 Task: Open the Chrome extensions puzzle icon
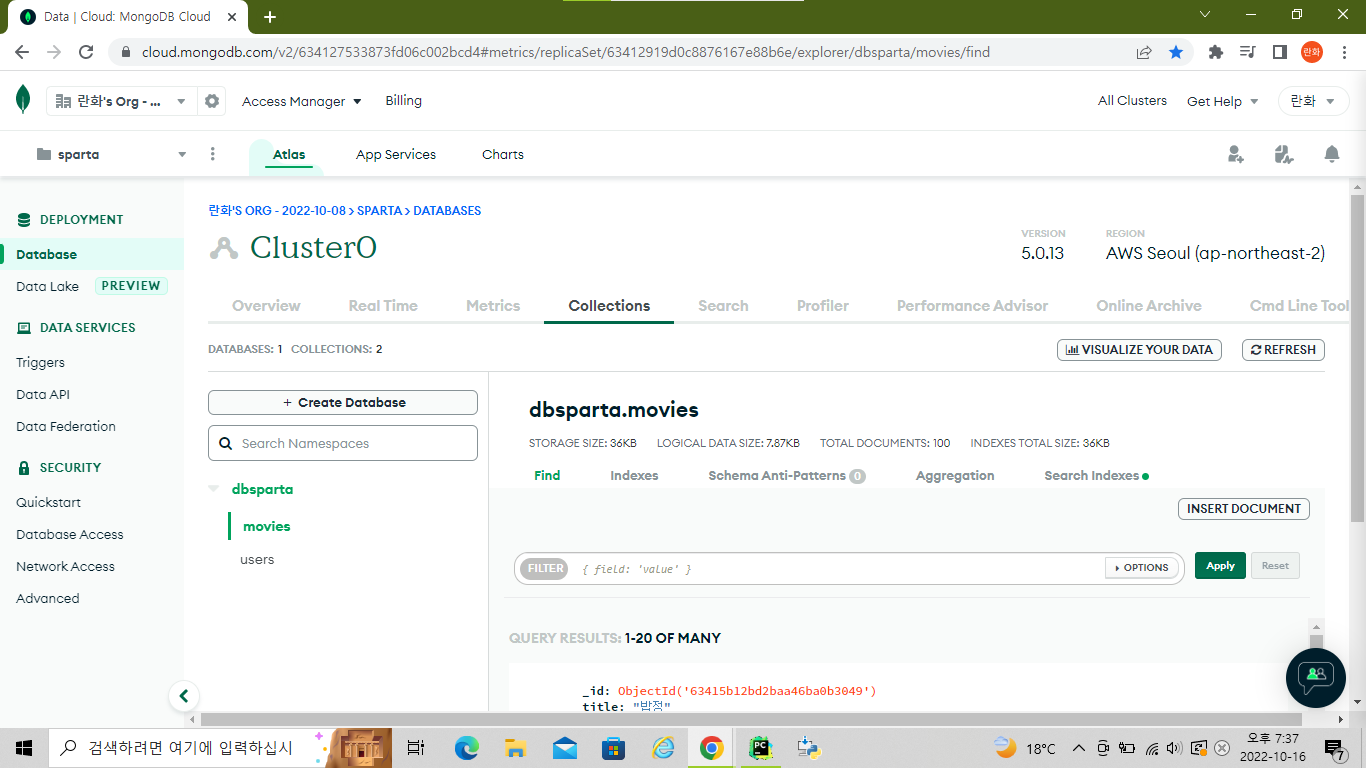[1216, 52]
